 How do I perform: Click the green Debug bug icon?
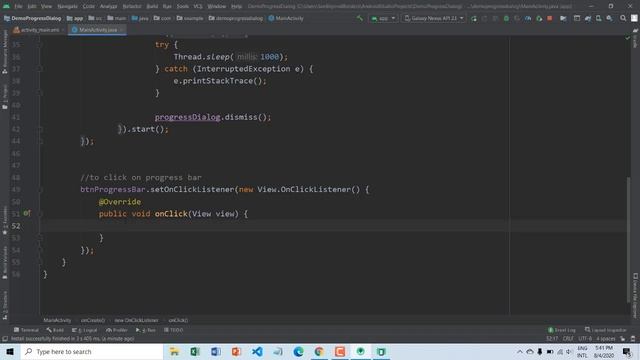[506, 18]
